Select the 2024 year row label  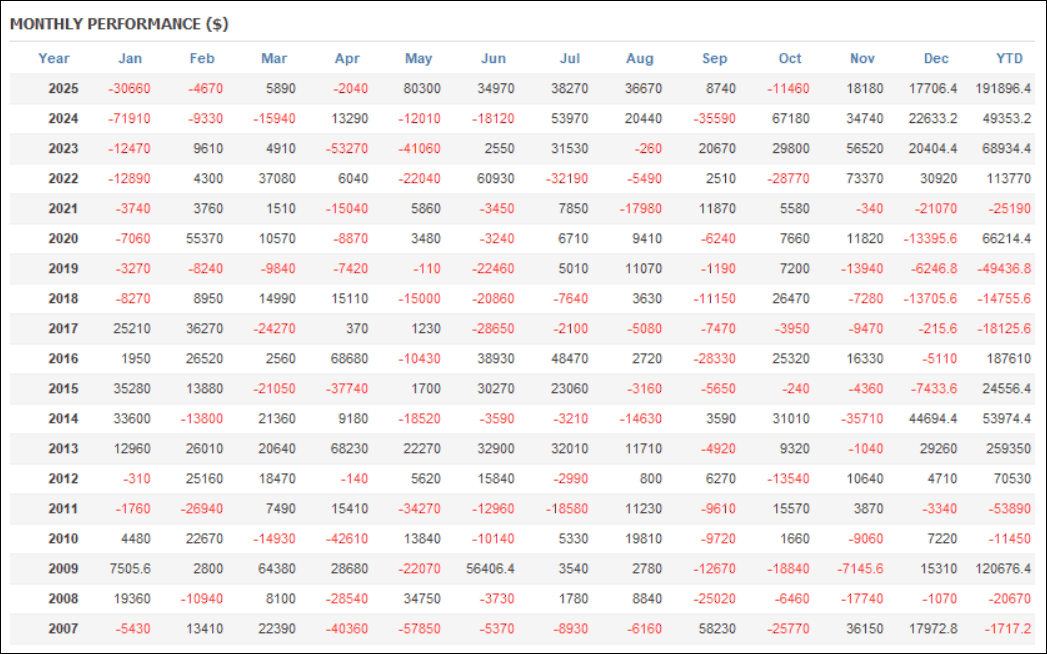[x=63, y=118]
